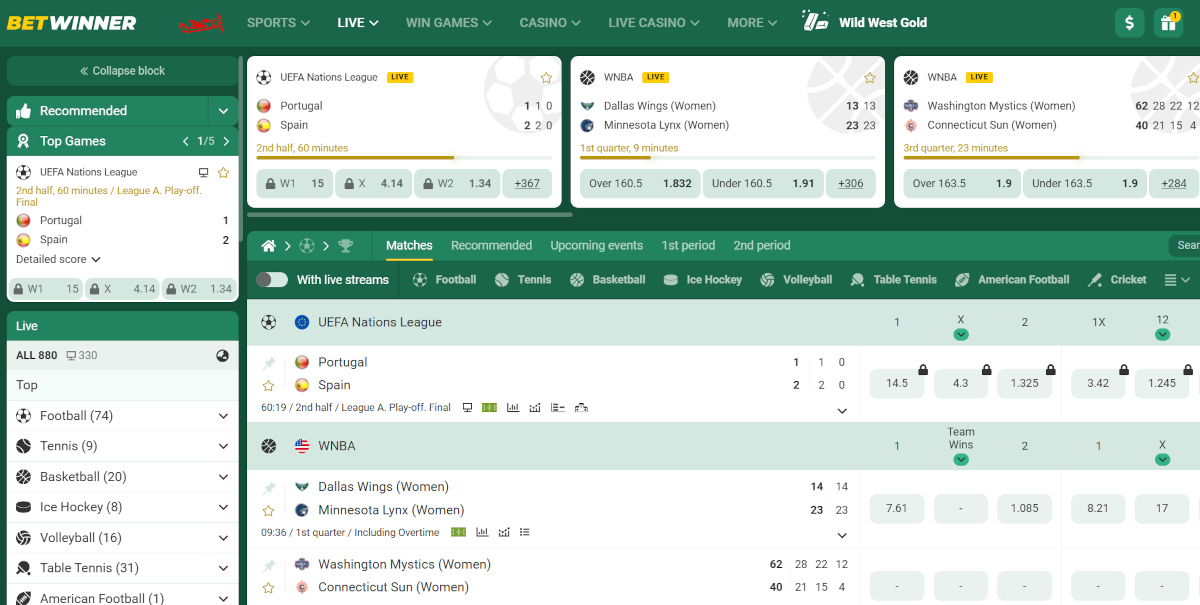
Task: Favorite the Dallas Wings WNBA card
Action: tap(870, 77)
